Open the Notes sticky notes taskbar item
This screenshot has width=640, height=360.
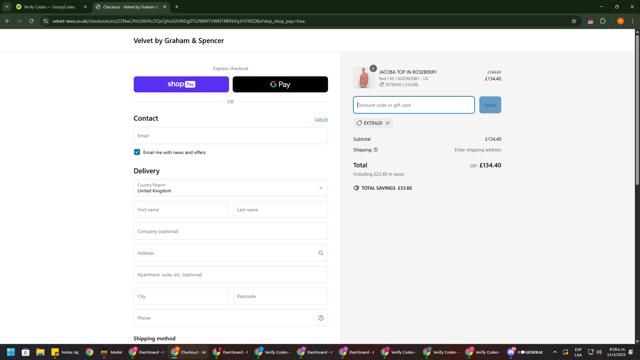tap(65, 352)
